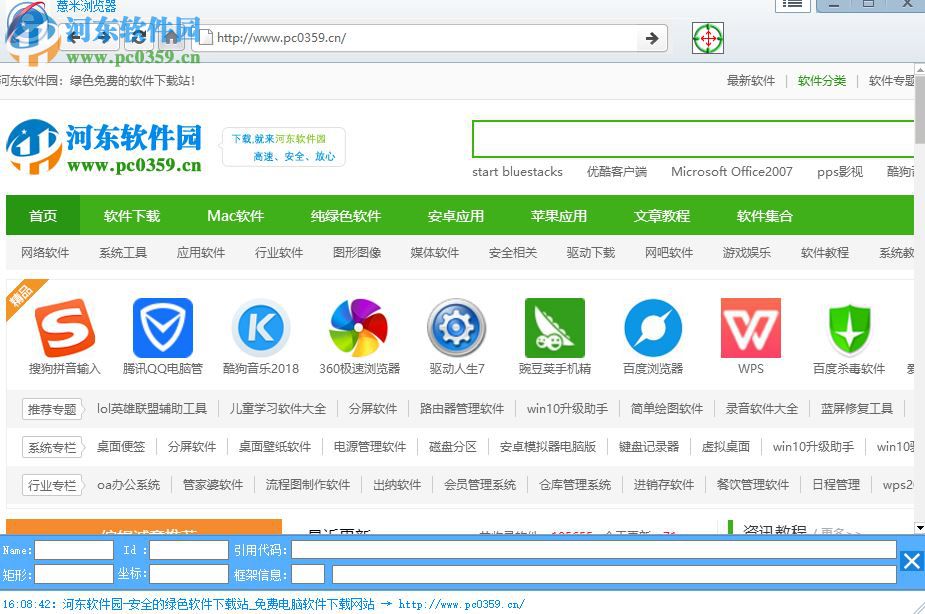Open the 儿童学习软件大全 topic link
Viewport: 925px width, 614px height.
(277, 409)
